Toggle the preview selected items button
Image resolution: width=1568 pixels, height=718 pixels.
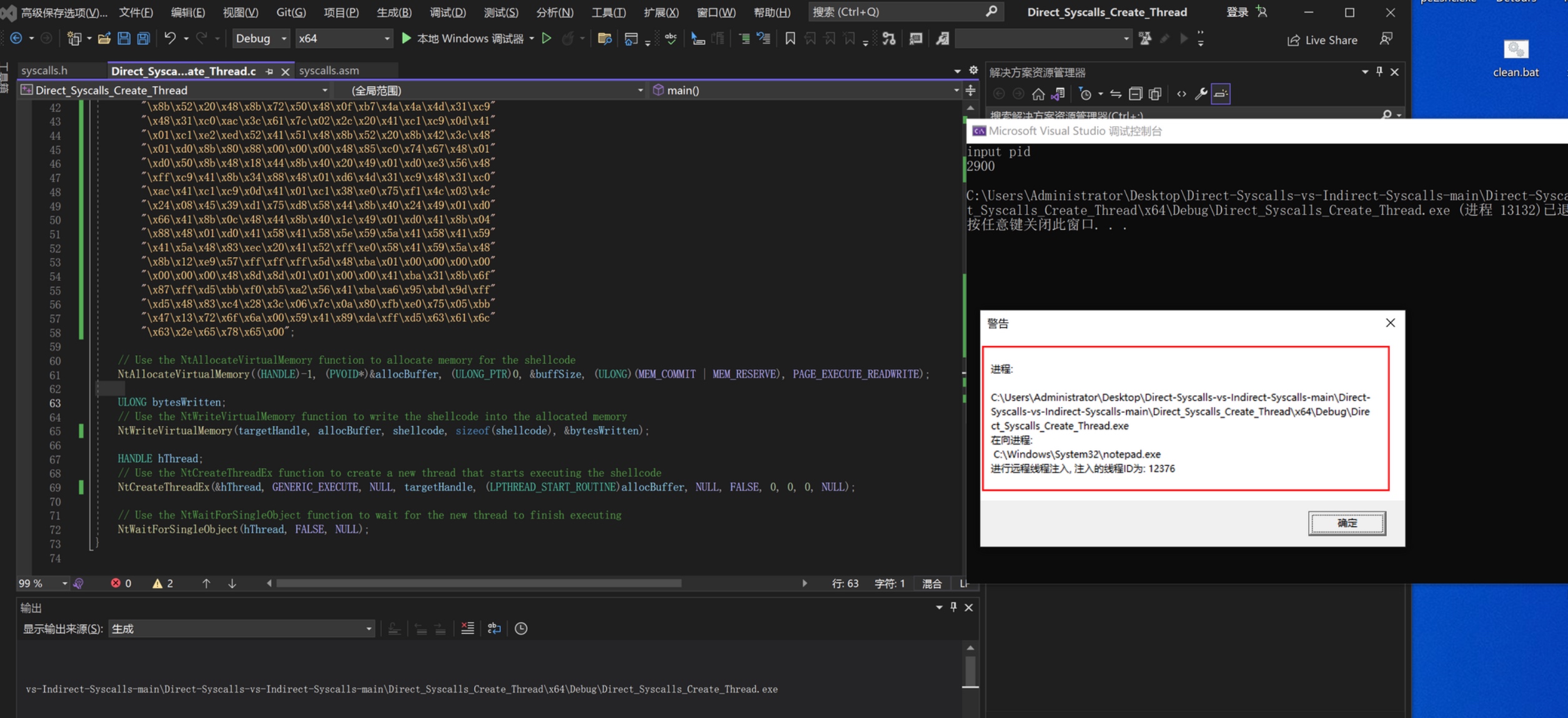click(1221, 94)
